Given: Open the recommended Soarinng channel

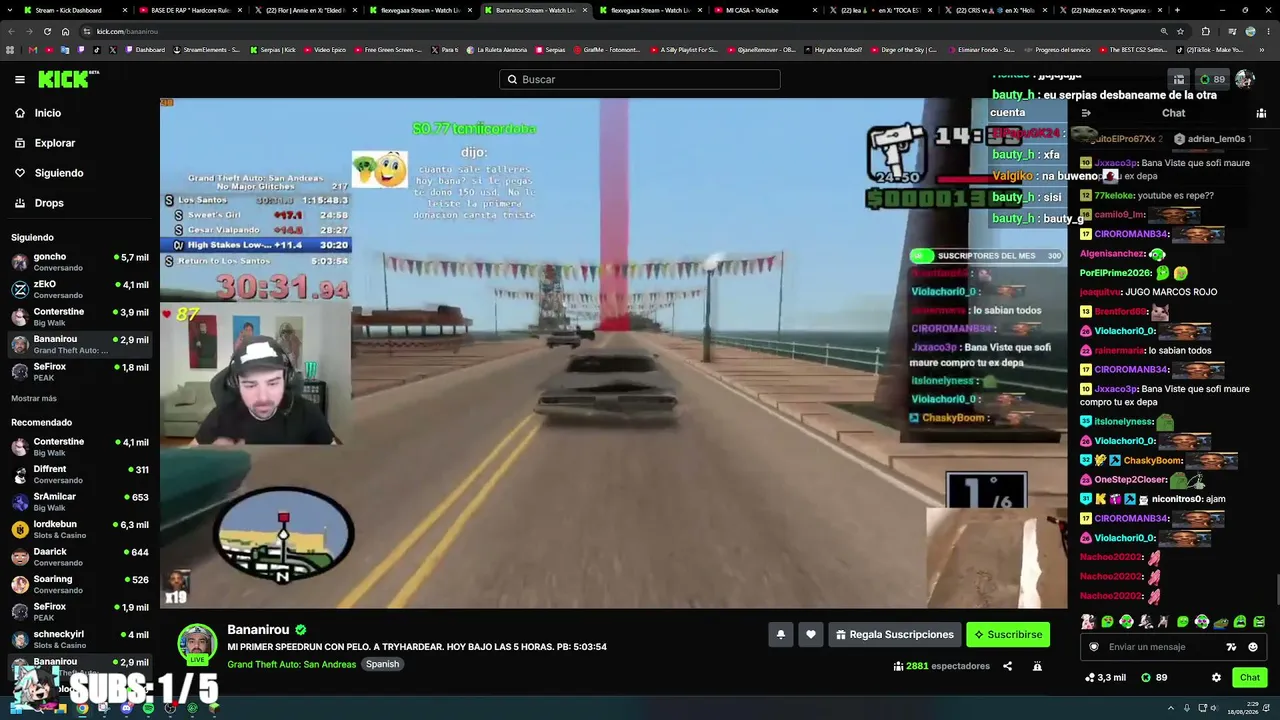Looking at the screenshot, I should click(80, 584).
